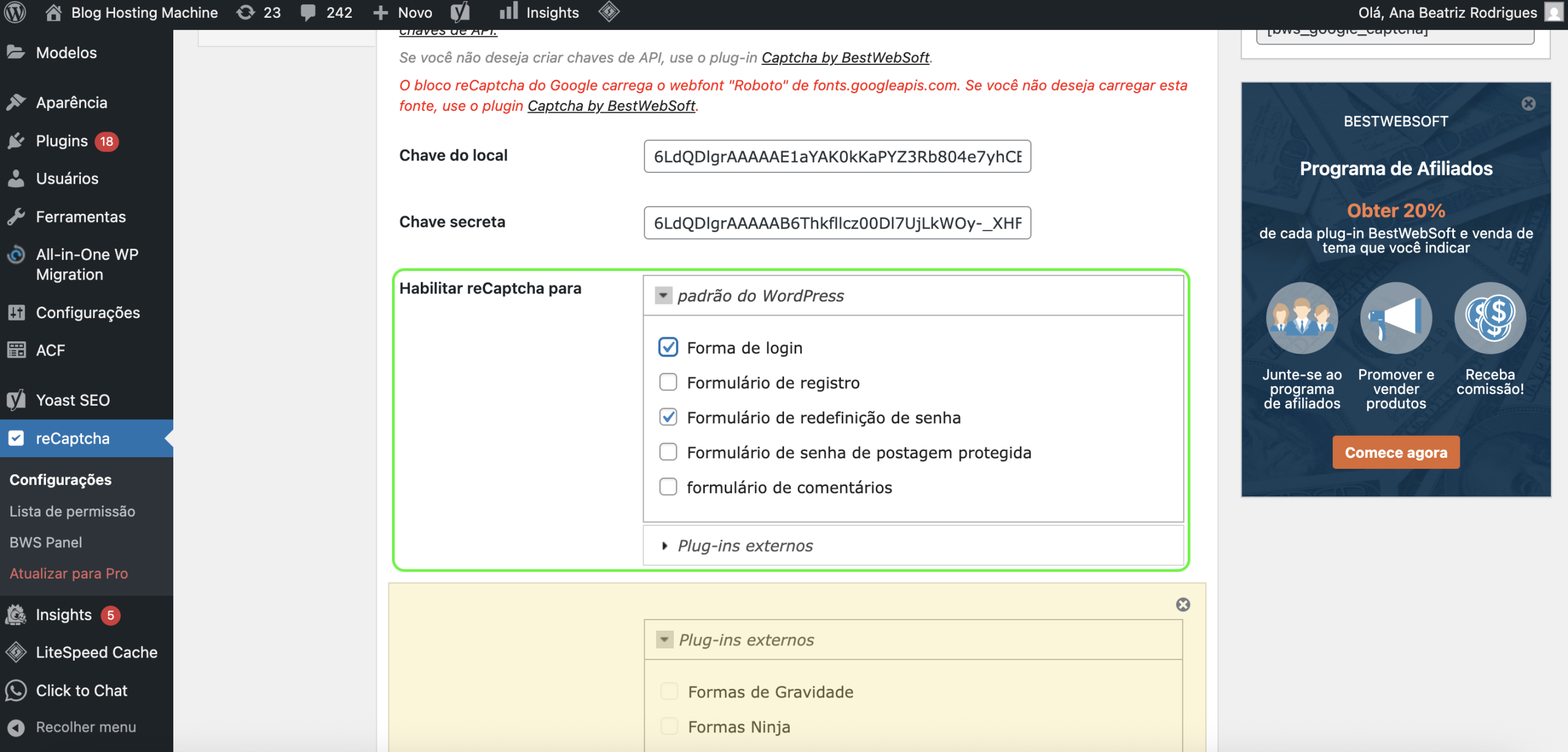Open the Usuários menu item

[86, 178]
